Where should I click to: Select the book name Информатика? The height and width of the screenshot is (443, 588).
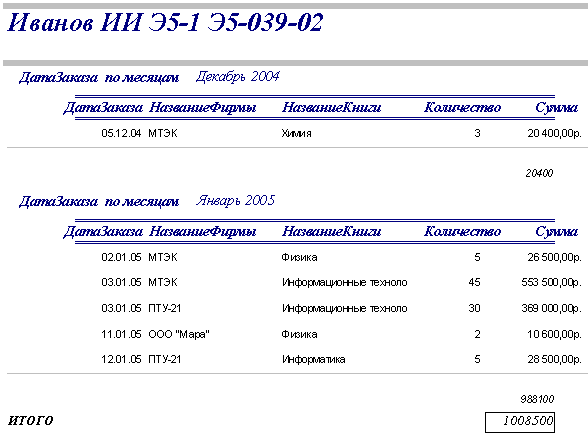click(x=314, y=359)
